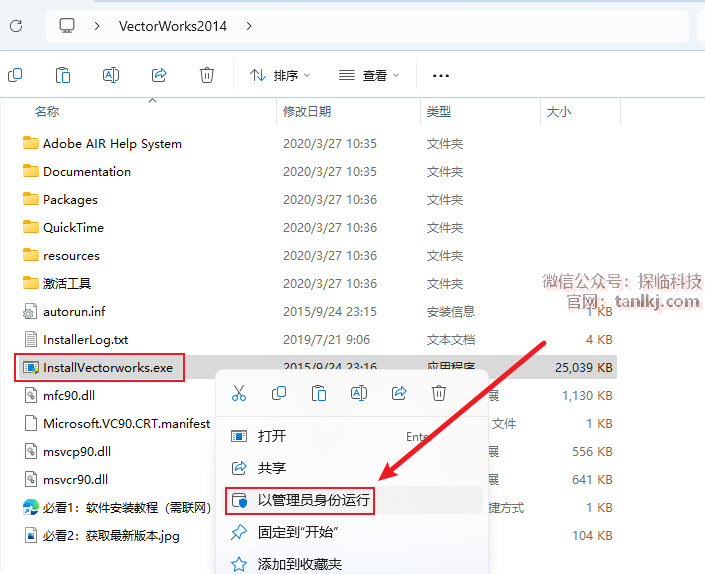Click the QuickTime folder icon
705x574 pixels.
[x=31, y=227]
